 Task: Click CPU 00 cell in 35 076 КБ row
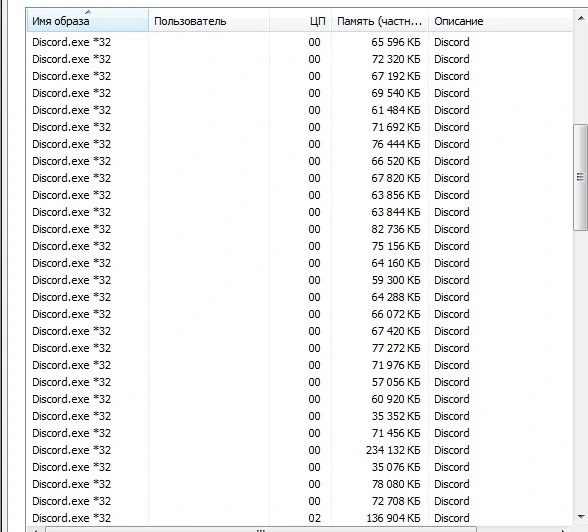pyautogui.click(x=314, y=467)
